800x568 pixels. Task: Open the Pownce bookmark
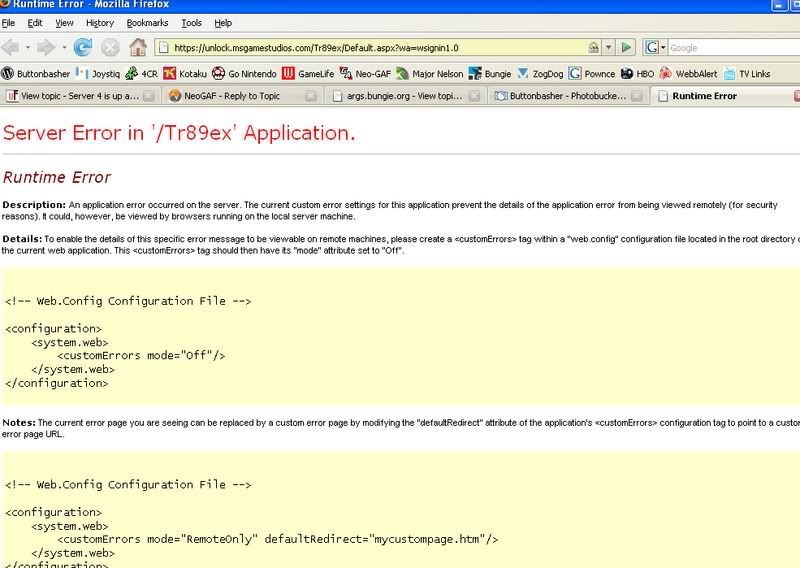click(593, 72)
